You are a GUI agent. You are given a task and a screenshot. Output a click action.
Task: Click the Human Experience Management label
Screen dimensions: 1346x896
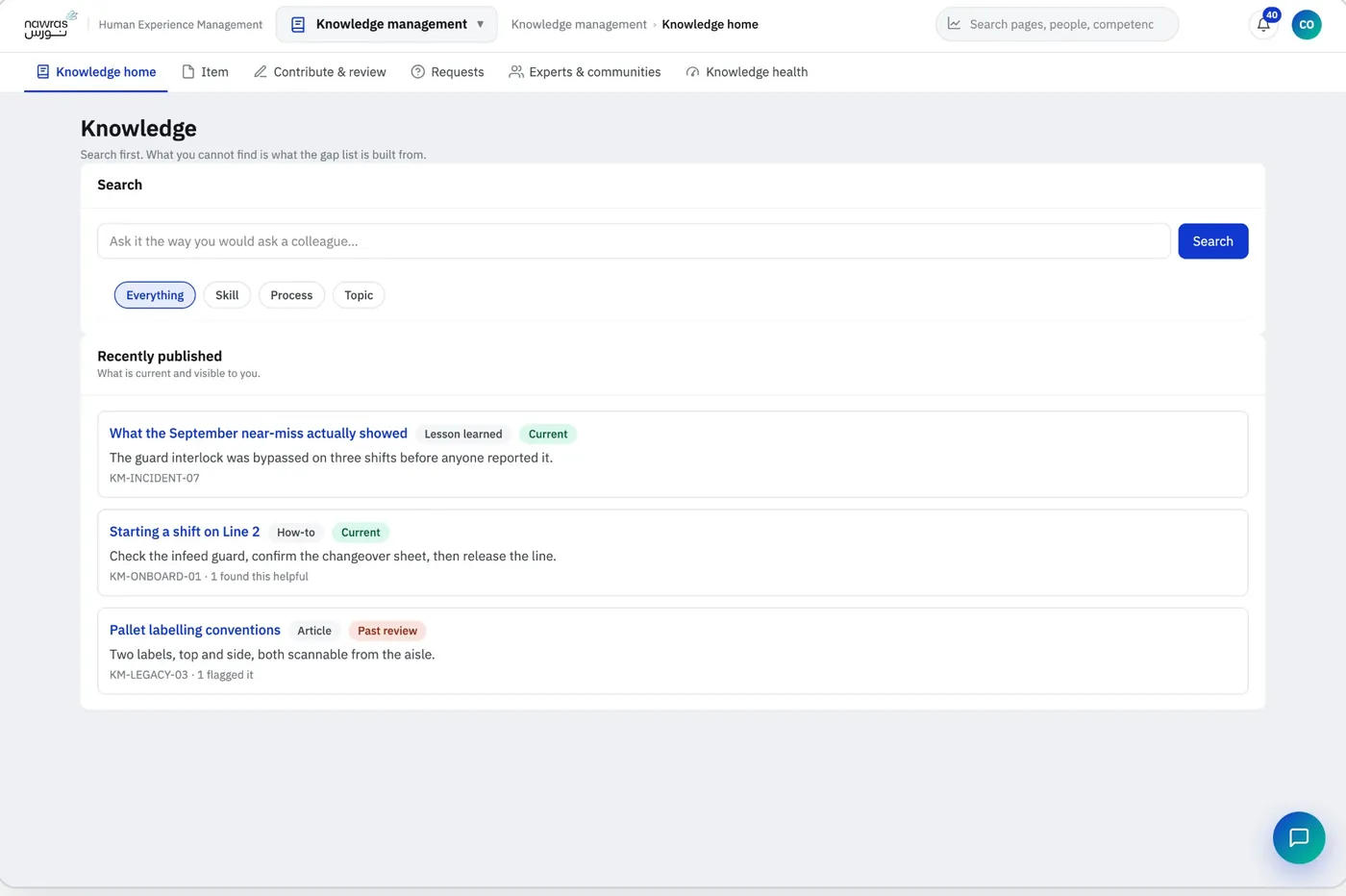[x=181, y=25]
